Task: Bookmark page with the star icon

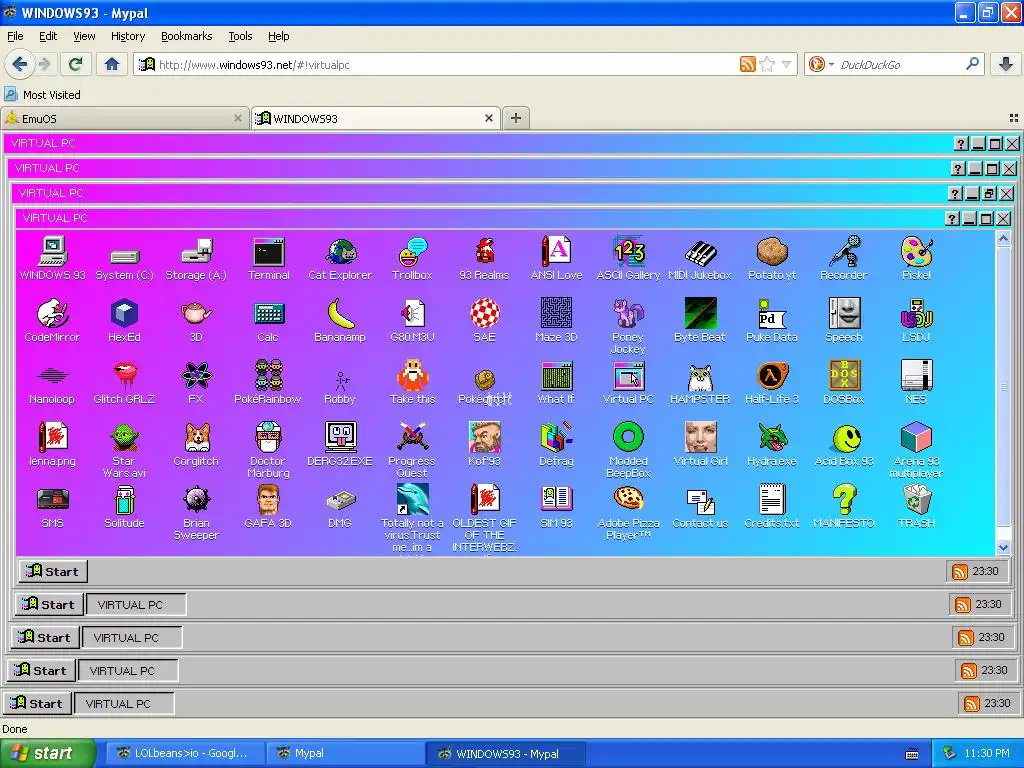Action: [767, 64]
